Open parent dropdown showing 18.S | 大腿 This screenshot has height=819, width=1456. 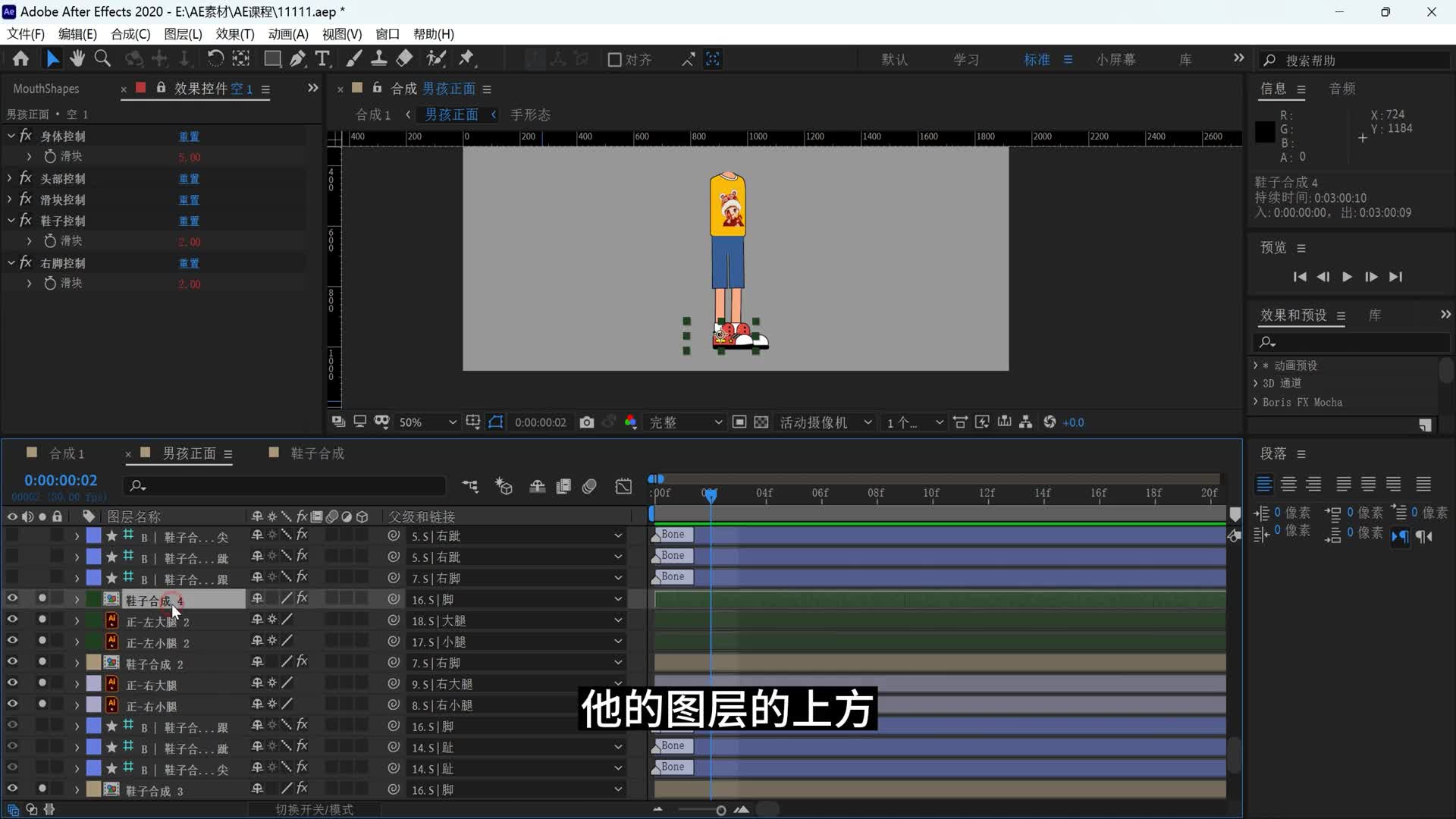516,620
